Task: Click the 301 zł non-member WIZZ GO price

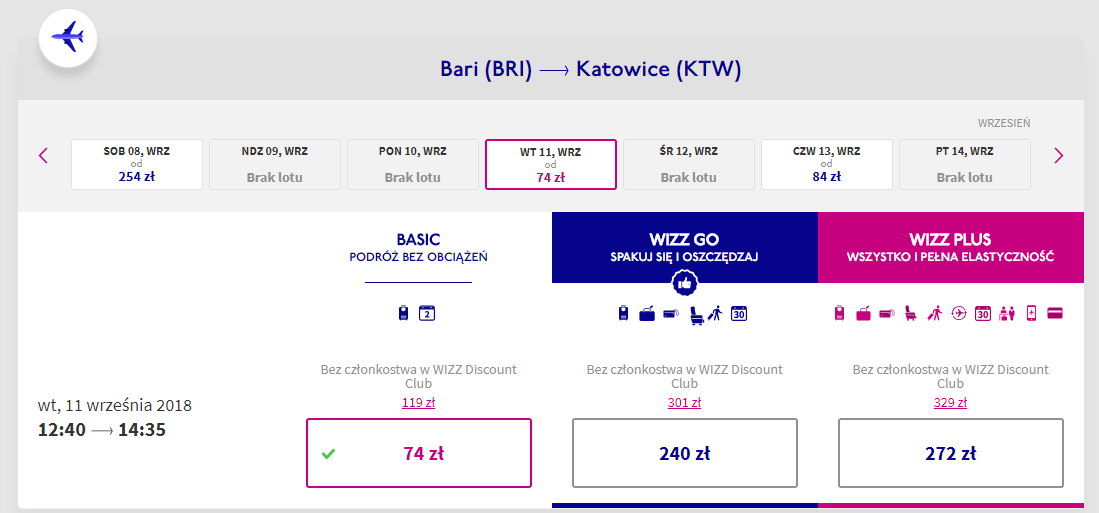Action: tap(684, 403)
